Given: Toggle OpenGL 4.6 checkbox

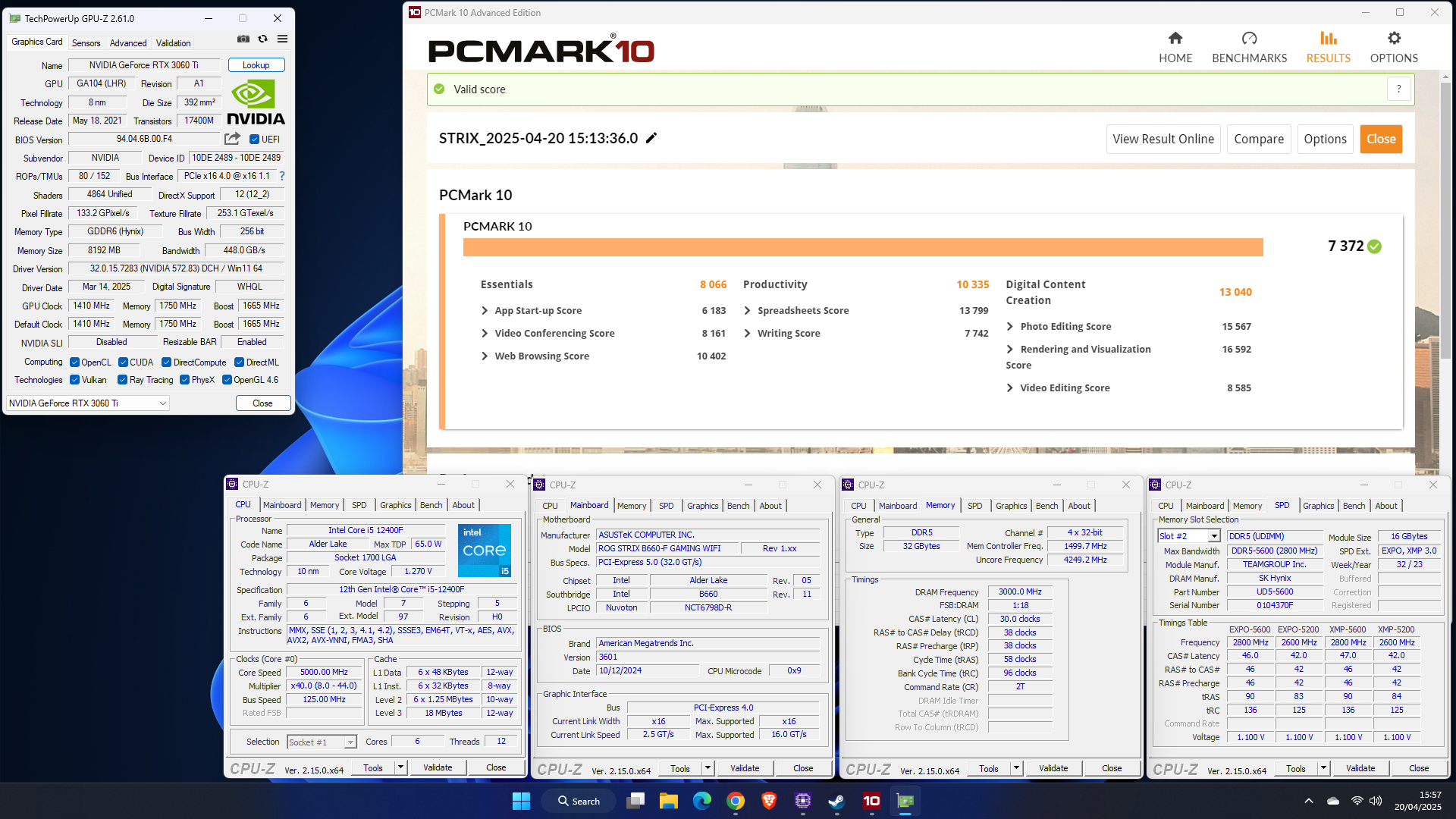Looking at the screenshot, I should pos(227,380).
